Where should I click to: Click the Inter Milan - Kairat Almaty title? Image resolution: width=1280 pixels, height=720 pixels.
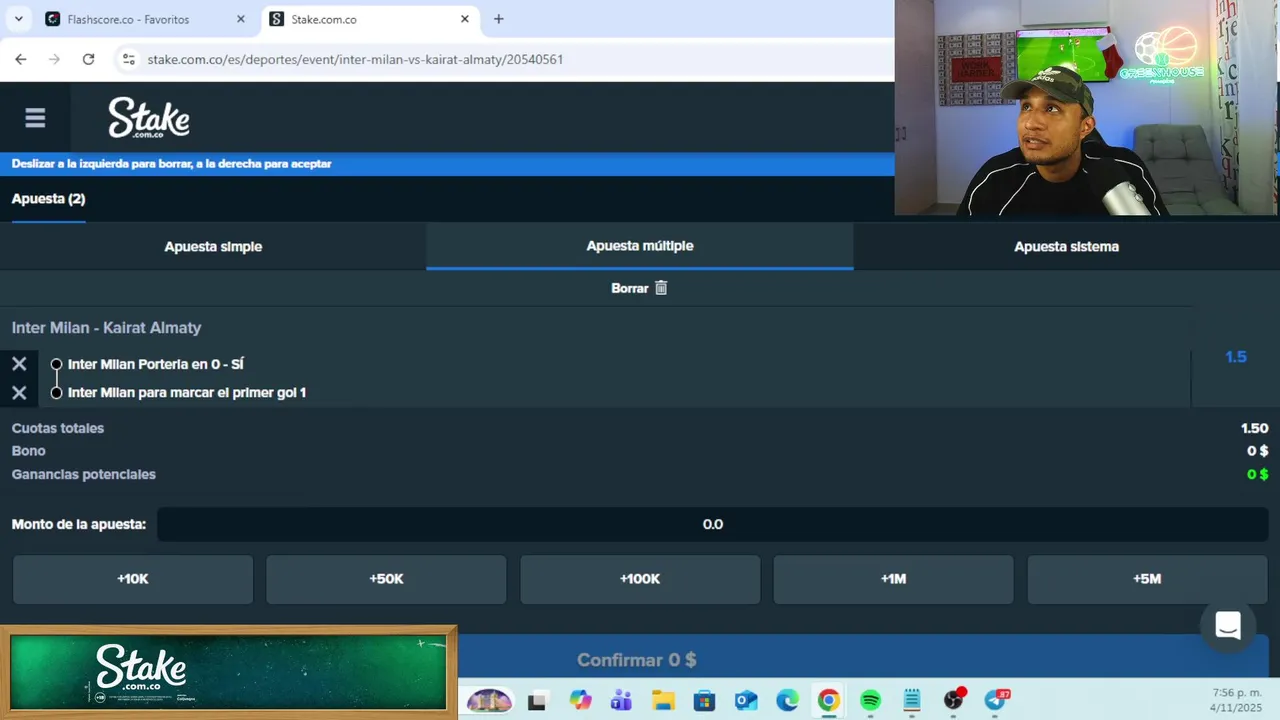click(106, 328)
